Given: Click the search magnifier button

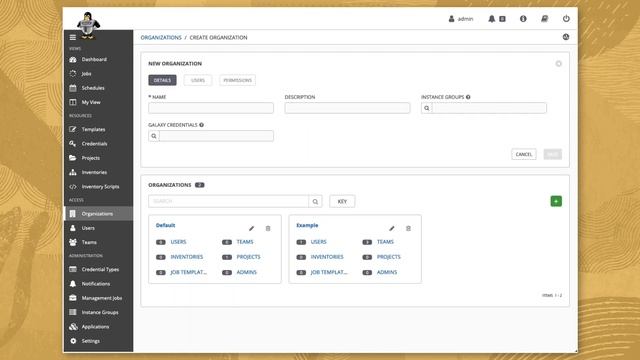Looking at the screenshot, I should 315,201.
